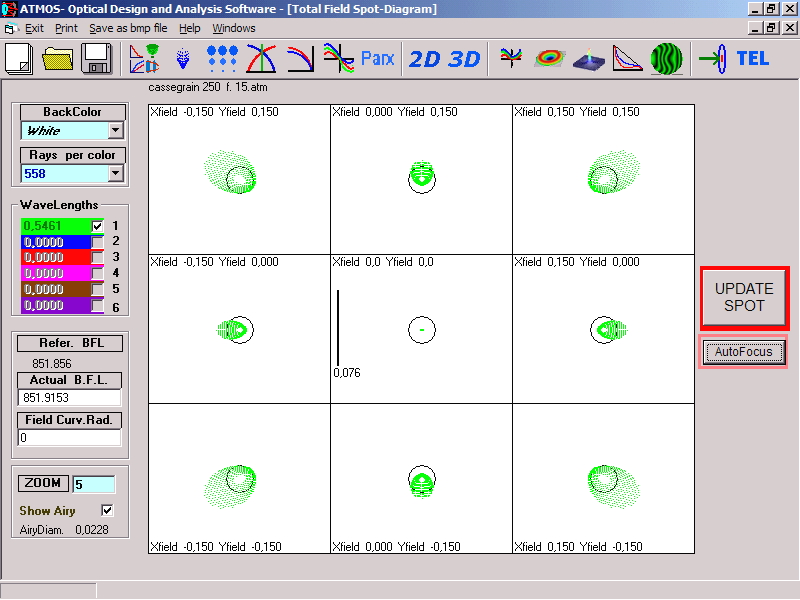Click the AutoFocus button

743,352
